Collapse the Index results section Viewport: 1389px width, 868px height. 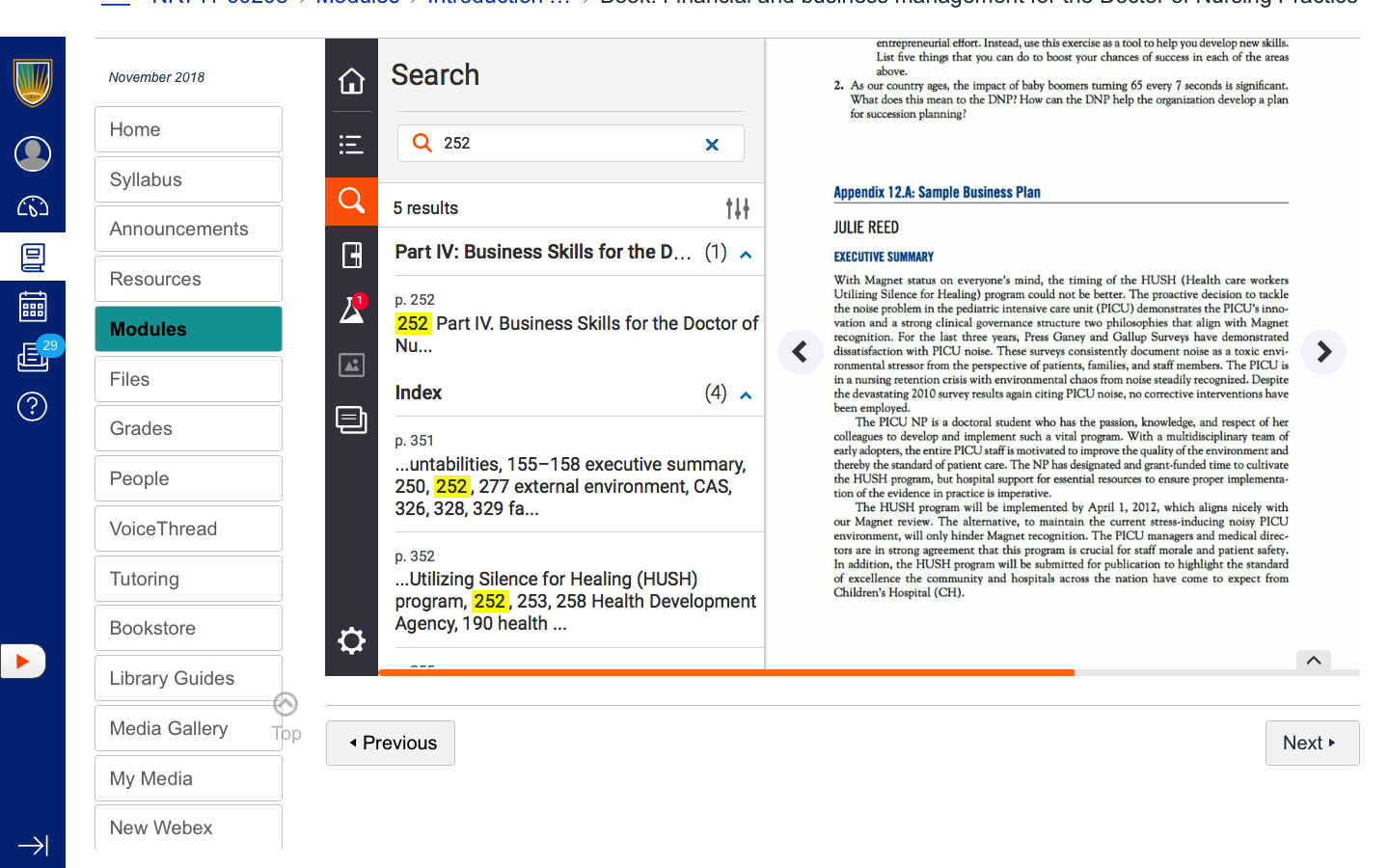pyautogui.click(x=746, y=395)
